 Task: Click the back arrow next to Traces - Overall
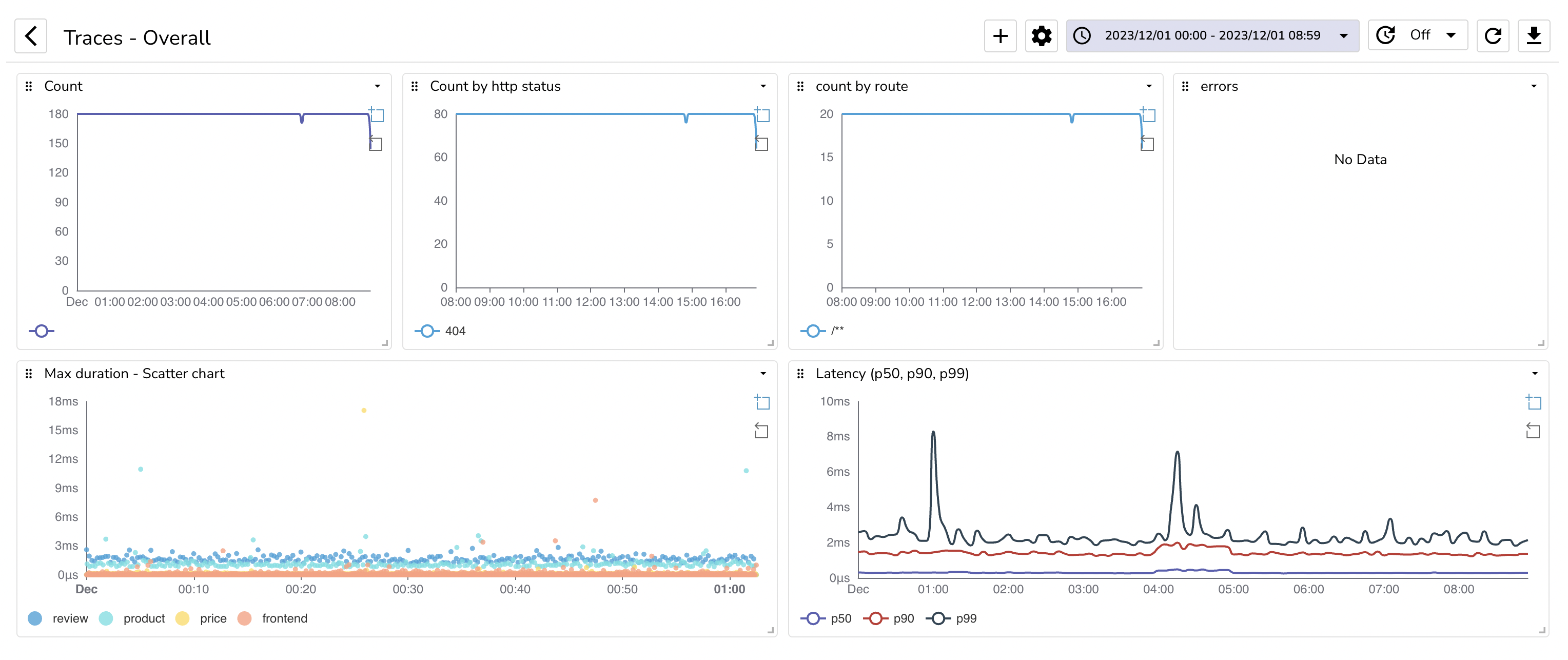coord(30,36)
